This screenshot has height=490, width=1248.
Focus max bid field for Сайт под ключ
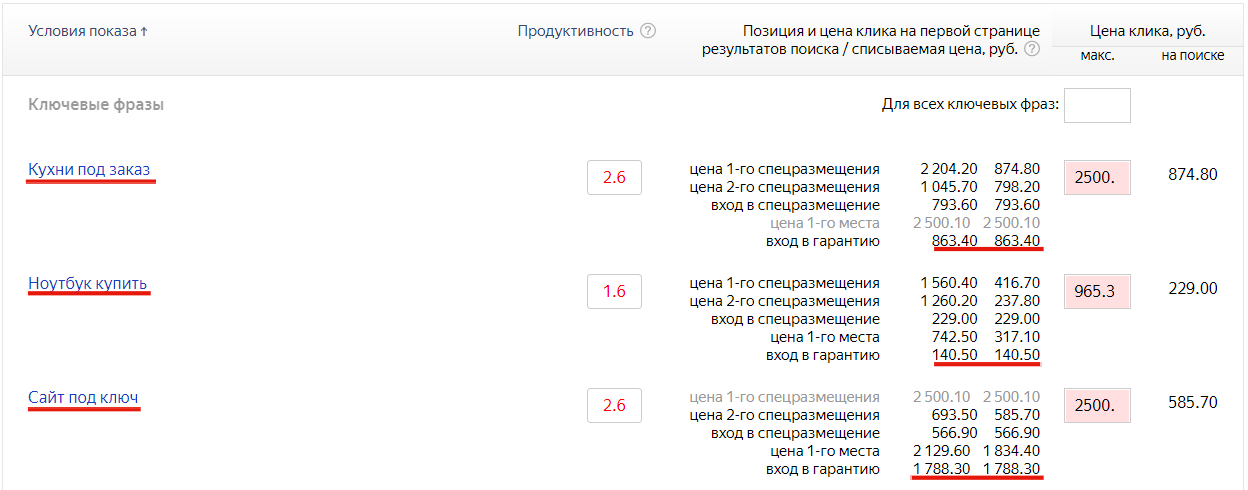click(x=1097, y=406)
